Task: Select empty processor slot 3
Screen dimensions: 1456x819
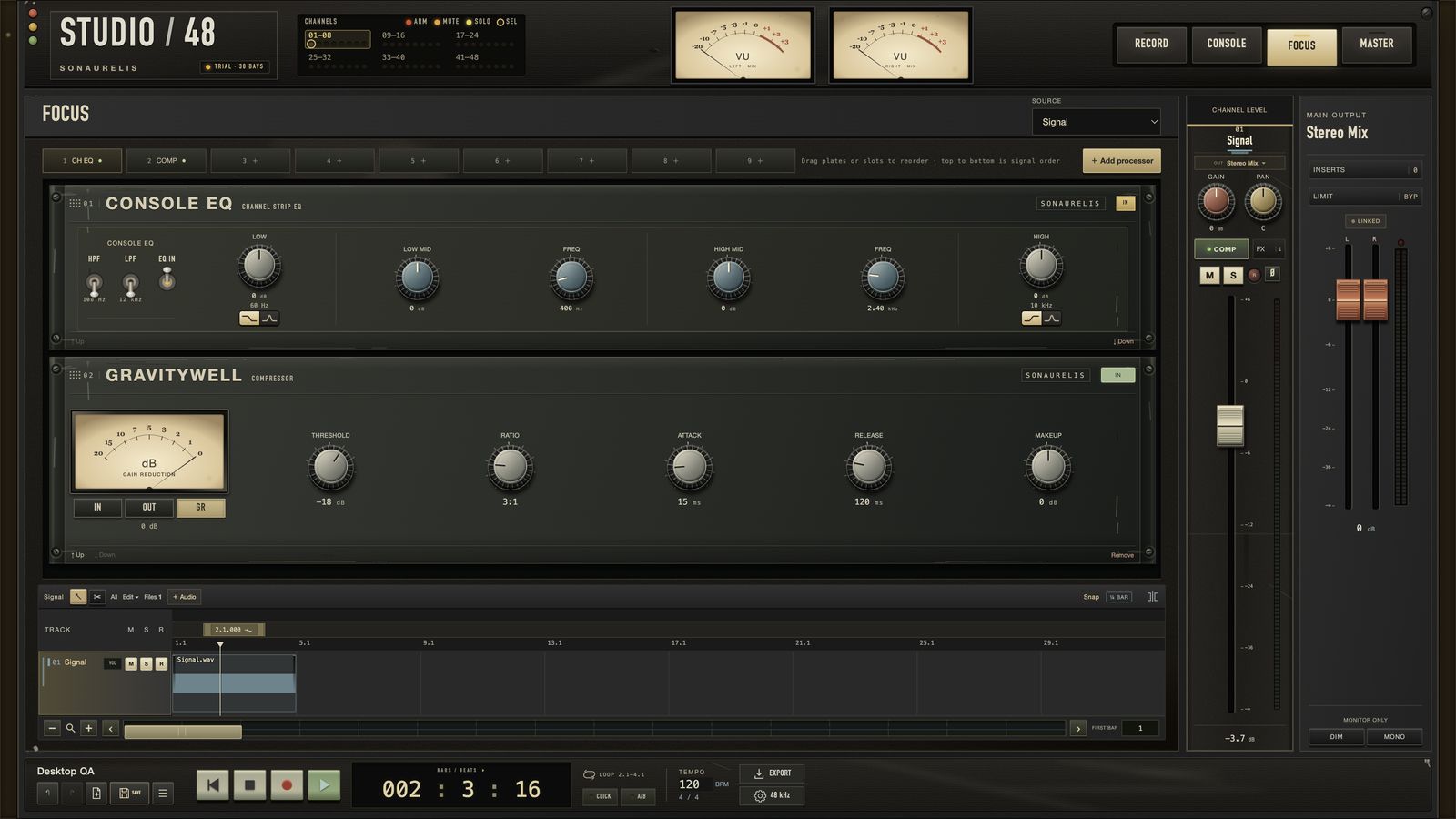Action: click(x=250, y=161)
